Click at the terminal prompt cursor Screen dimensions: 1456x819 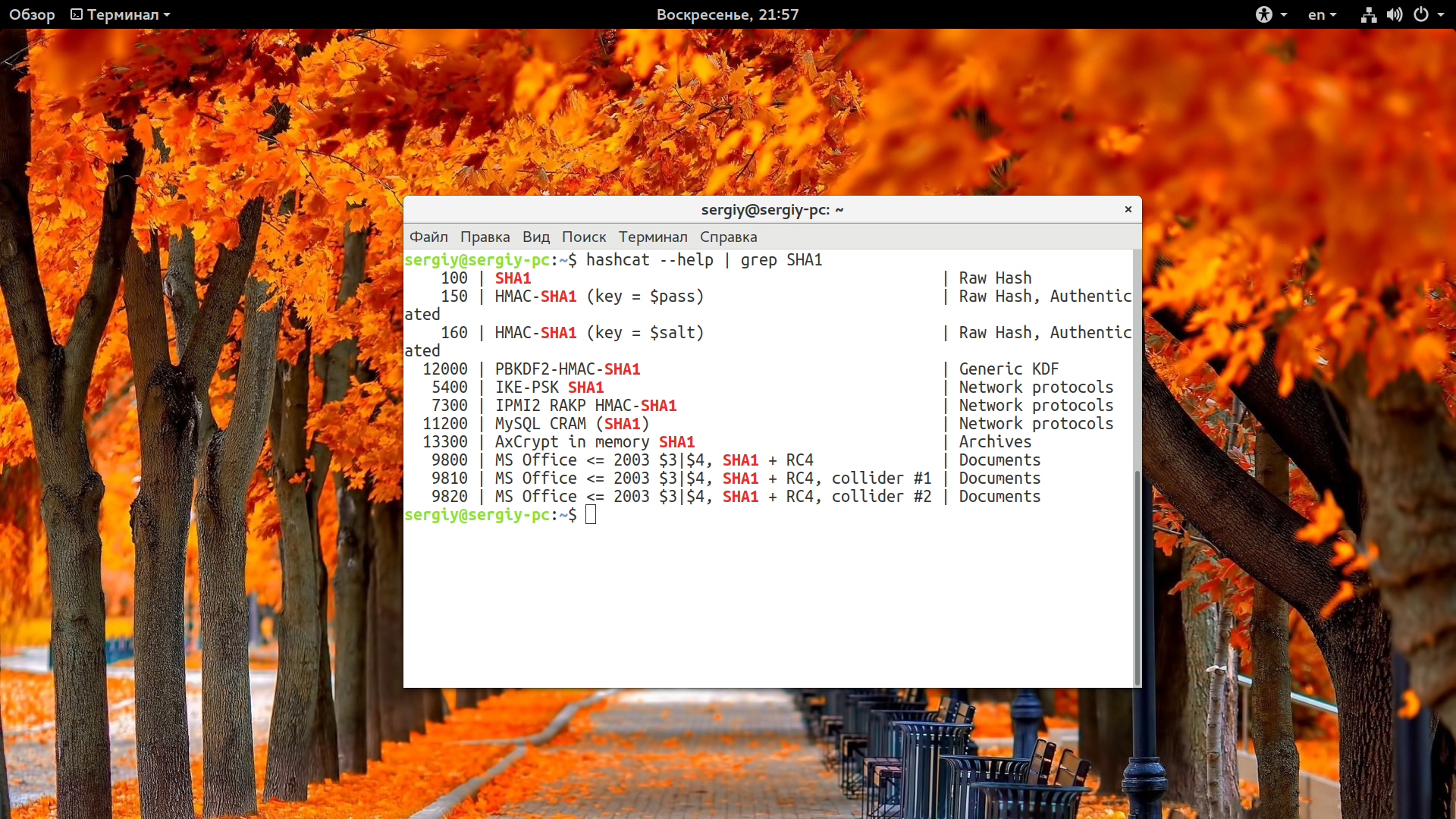coord(591,515)
